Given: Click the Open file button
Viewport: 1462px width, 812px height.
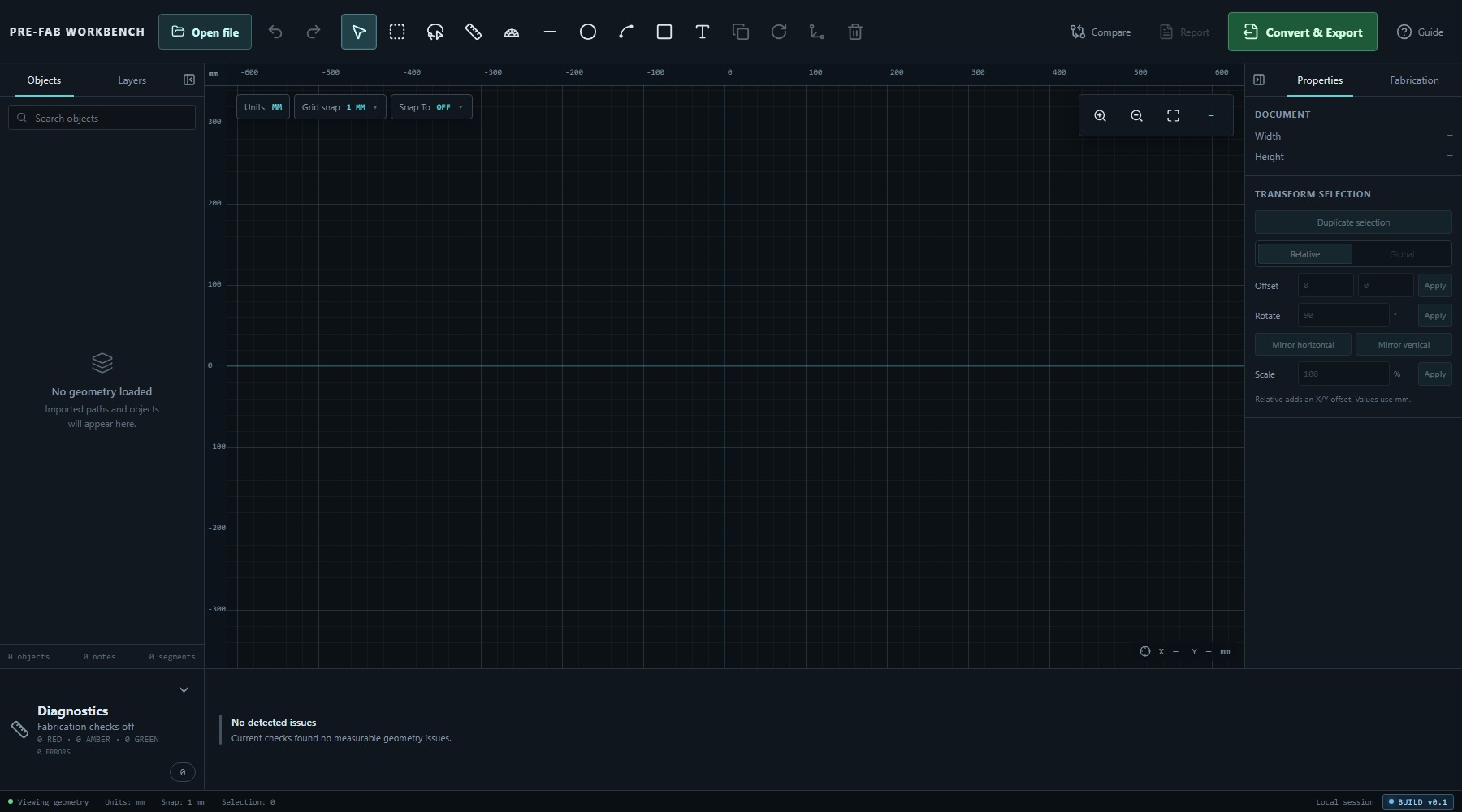Looking at the screenshot, I should click(205, 32).
